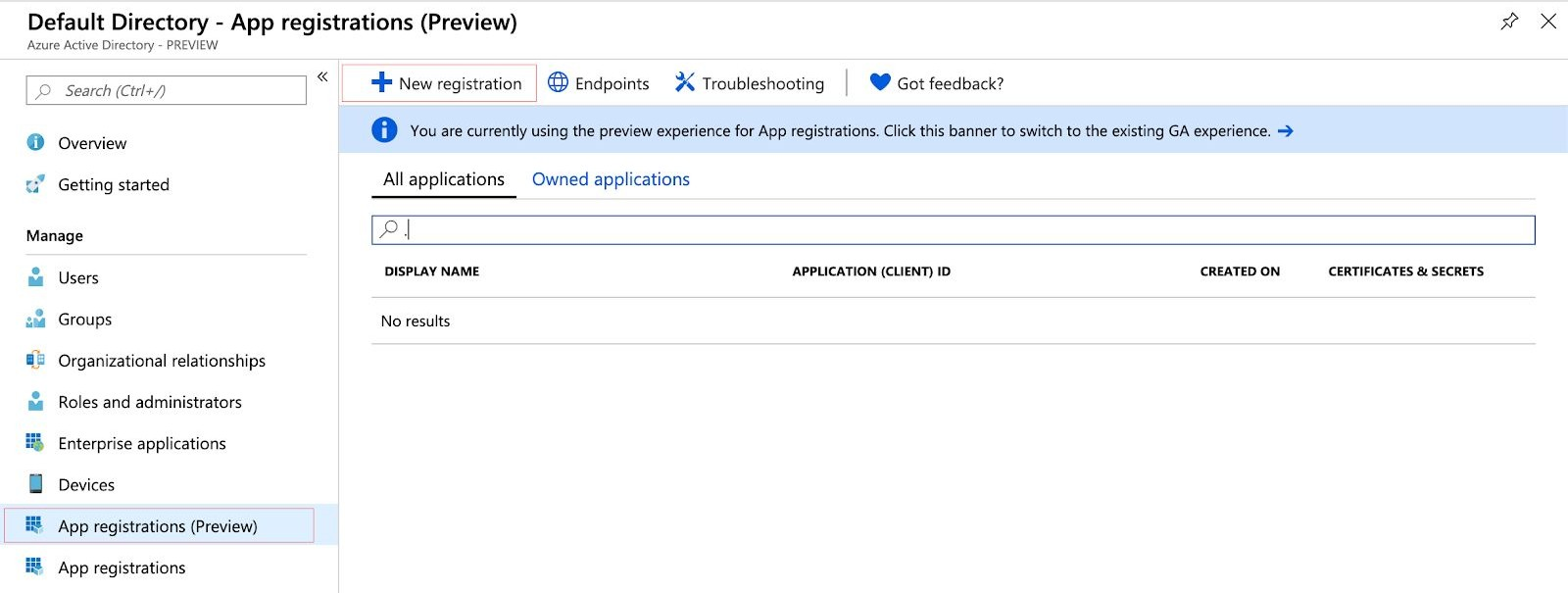Click the Default Directory blade title

pos(271,22)
